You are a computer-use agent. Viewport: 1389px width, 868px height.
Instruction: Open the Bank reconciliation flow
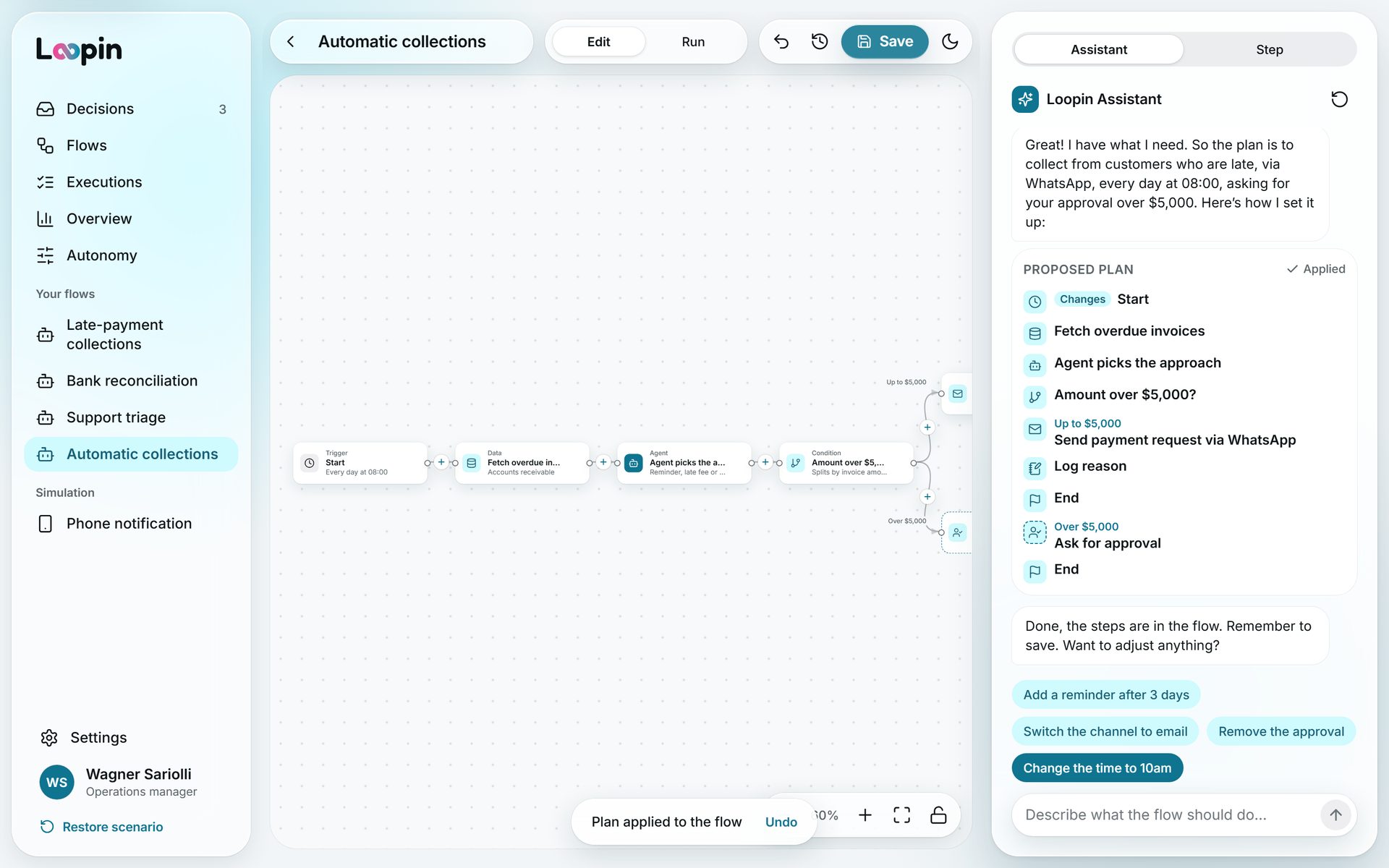click(x=131, y=380)
